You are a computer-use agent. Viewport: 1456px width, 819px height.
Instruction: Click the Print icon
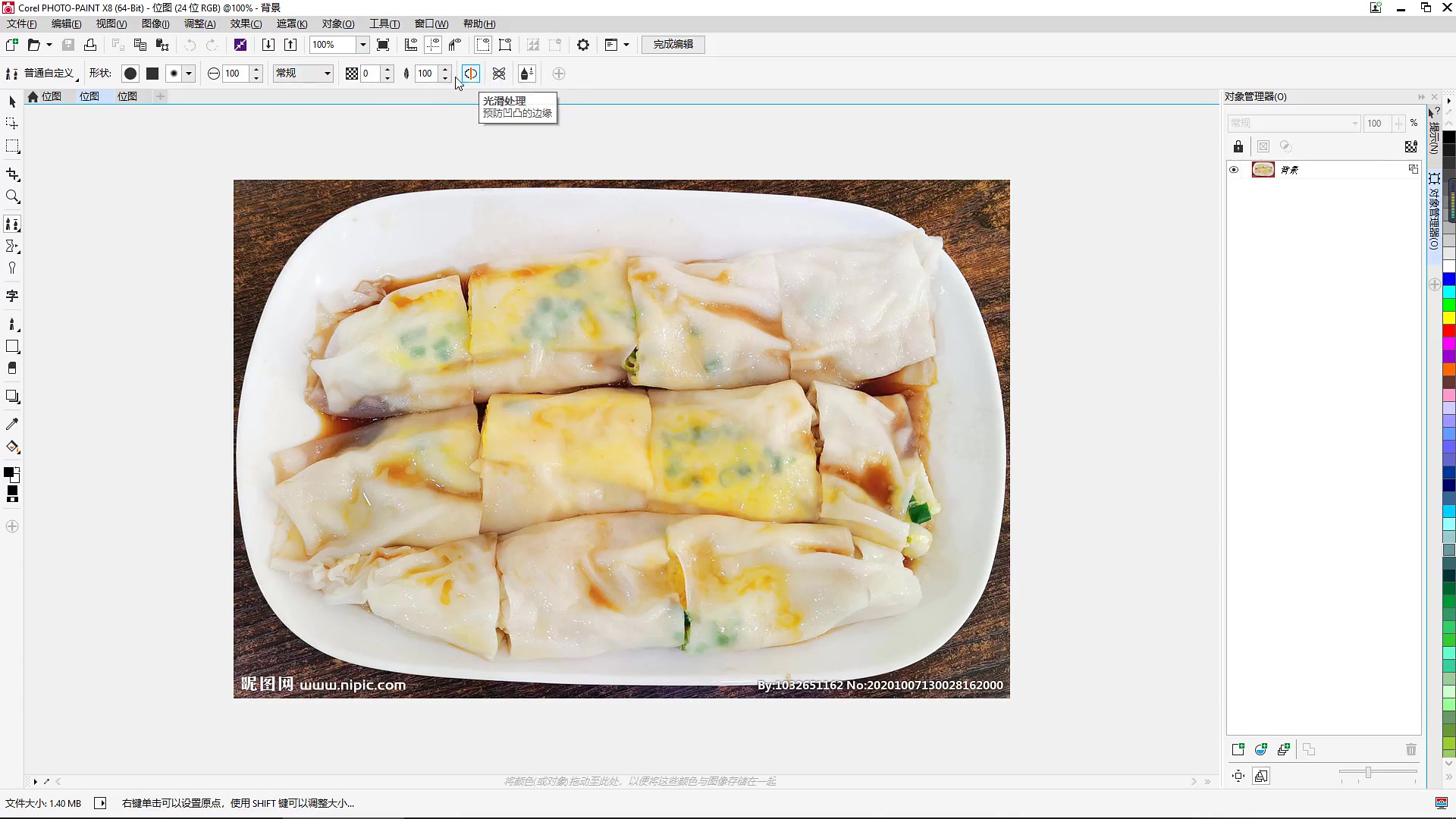(x=90, y=45)
